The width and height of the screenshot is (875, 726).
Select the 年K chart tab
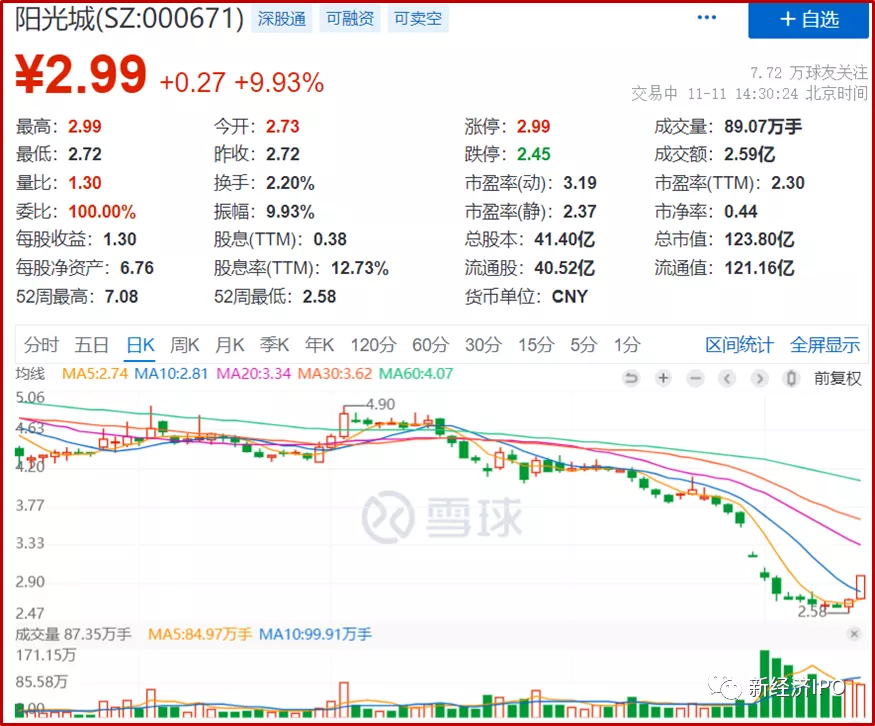[320, 345]
